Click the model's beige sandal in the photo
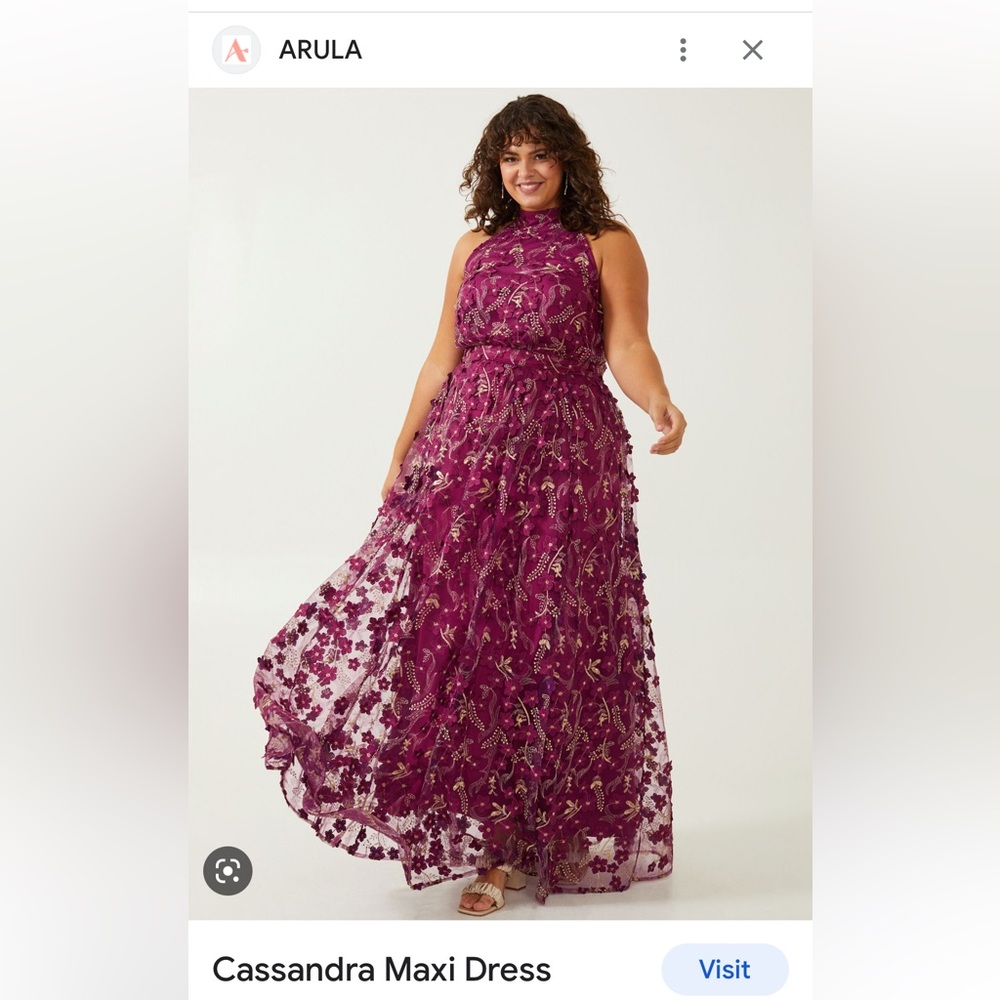The height and width of the screenshot is (1000, 1000). click(486, 891)
